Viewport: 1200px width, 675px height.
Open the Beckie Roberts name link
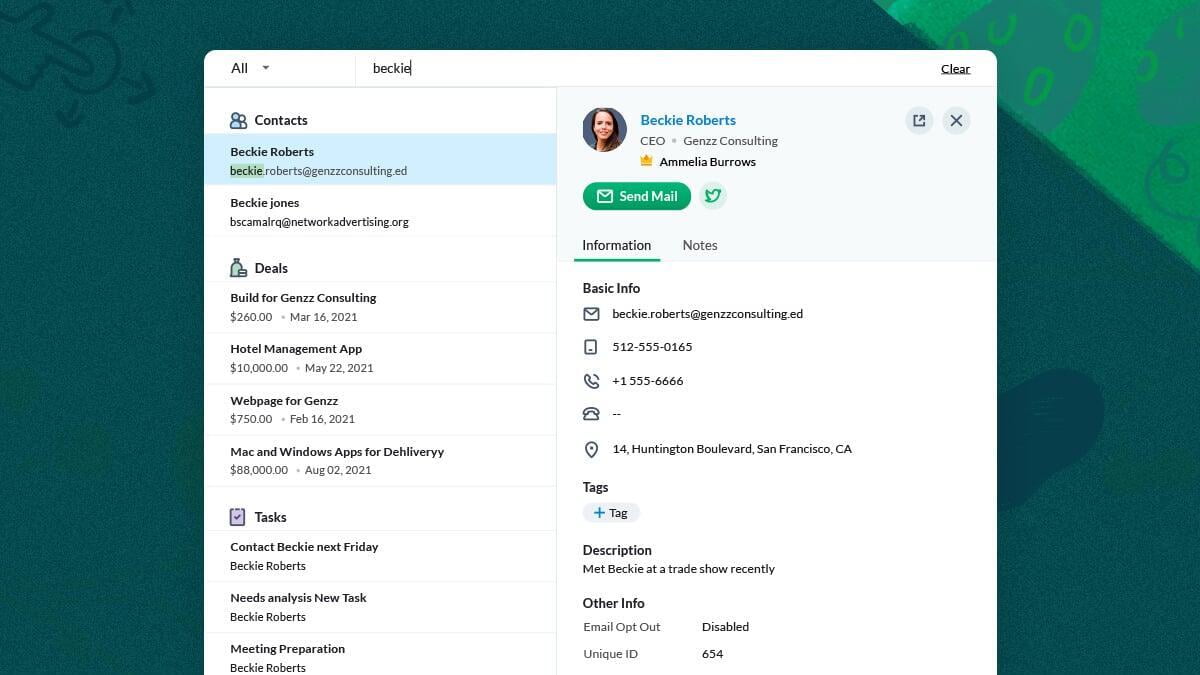click(x=688, y=120)
